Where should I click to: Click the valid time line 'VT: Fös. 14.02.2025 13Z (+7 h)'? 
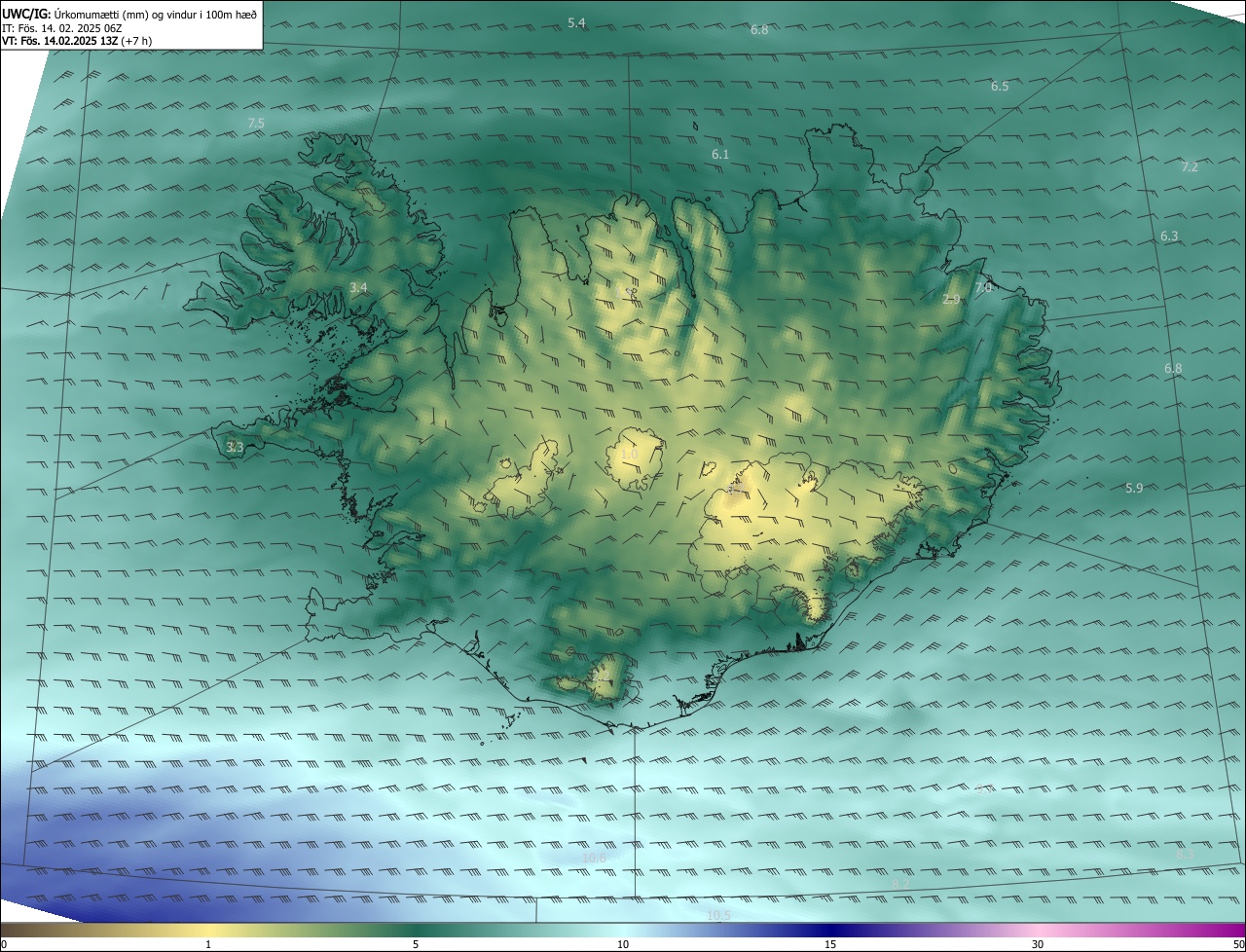point(77,41)
